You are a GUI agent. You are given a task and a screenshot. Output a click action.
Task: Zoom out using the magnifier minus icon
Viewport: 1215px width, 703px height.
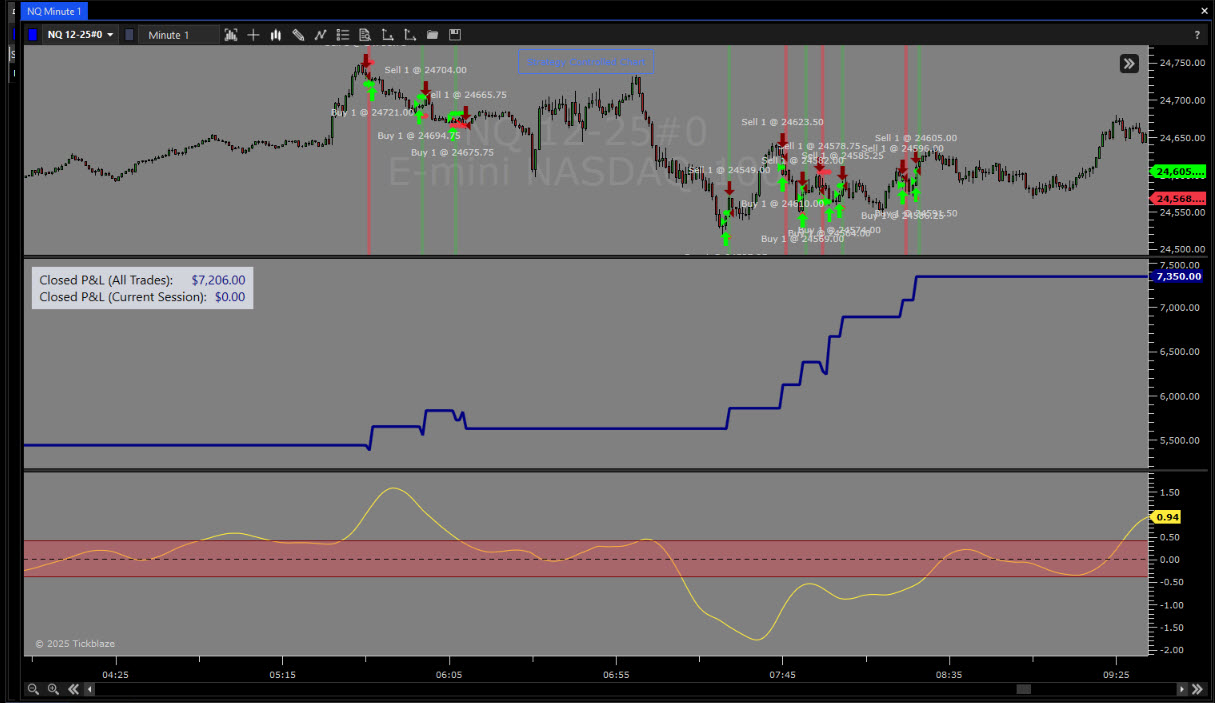(33, 689)
